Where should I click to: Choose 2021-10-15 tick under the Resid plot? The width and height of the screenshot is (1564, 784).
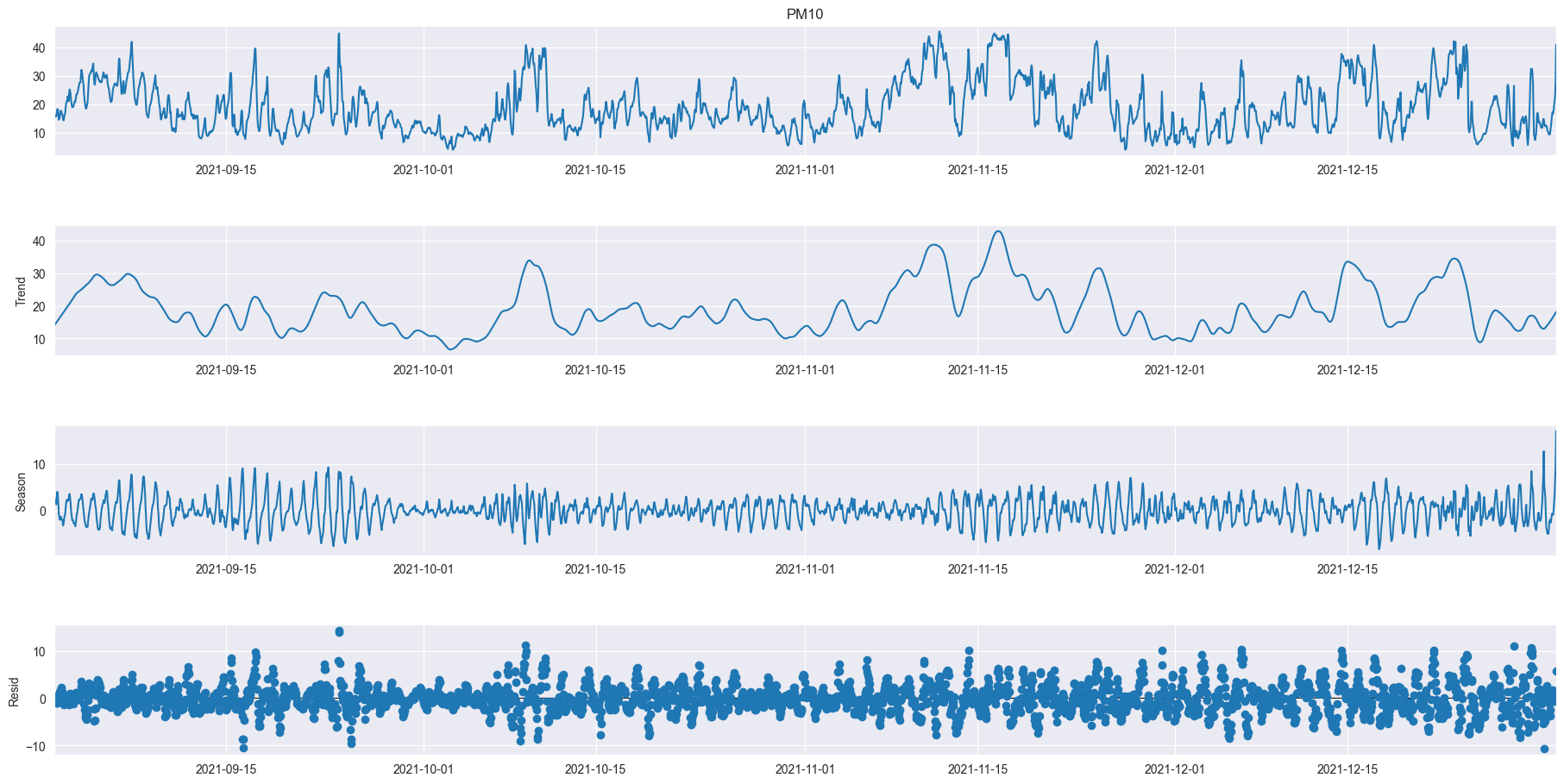pyautogui.click(x=595, y=769)
